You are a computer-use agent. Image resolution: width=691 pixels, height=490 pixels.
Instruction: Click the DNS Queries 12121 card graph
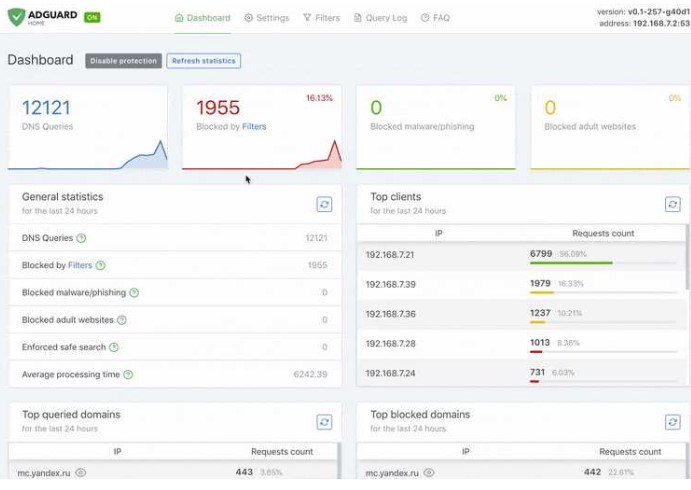pyautogui.click(x=88, y=154)
